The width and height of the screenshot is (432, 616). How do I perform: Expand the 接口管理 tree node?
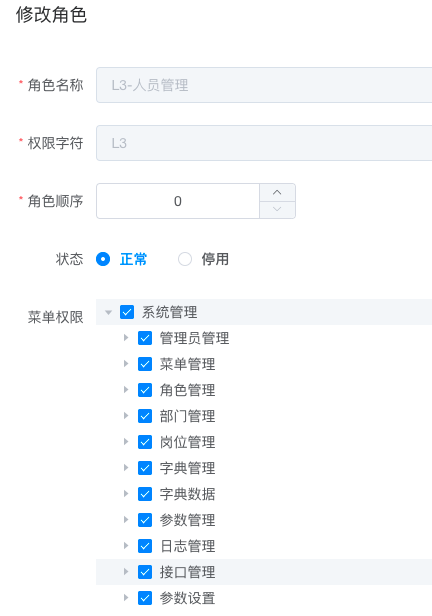click(x=126, y=572)
